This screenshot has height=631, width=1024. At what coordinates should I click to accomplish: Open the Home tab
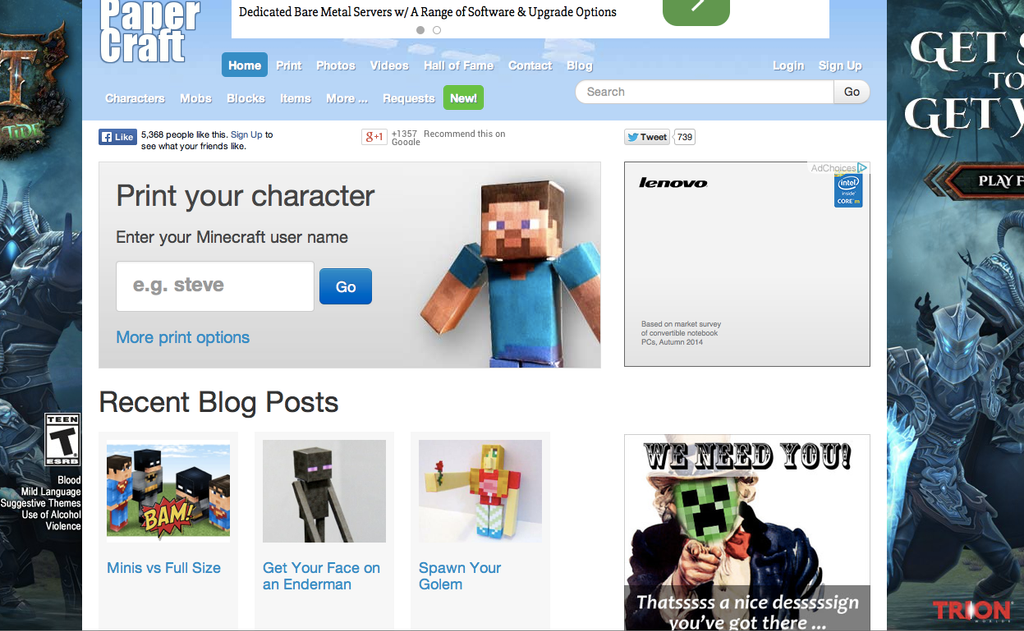[x=245, y=65]
